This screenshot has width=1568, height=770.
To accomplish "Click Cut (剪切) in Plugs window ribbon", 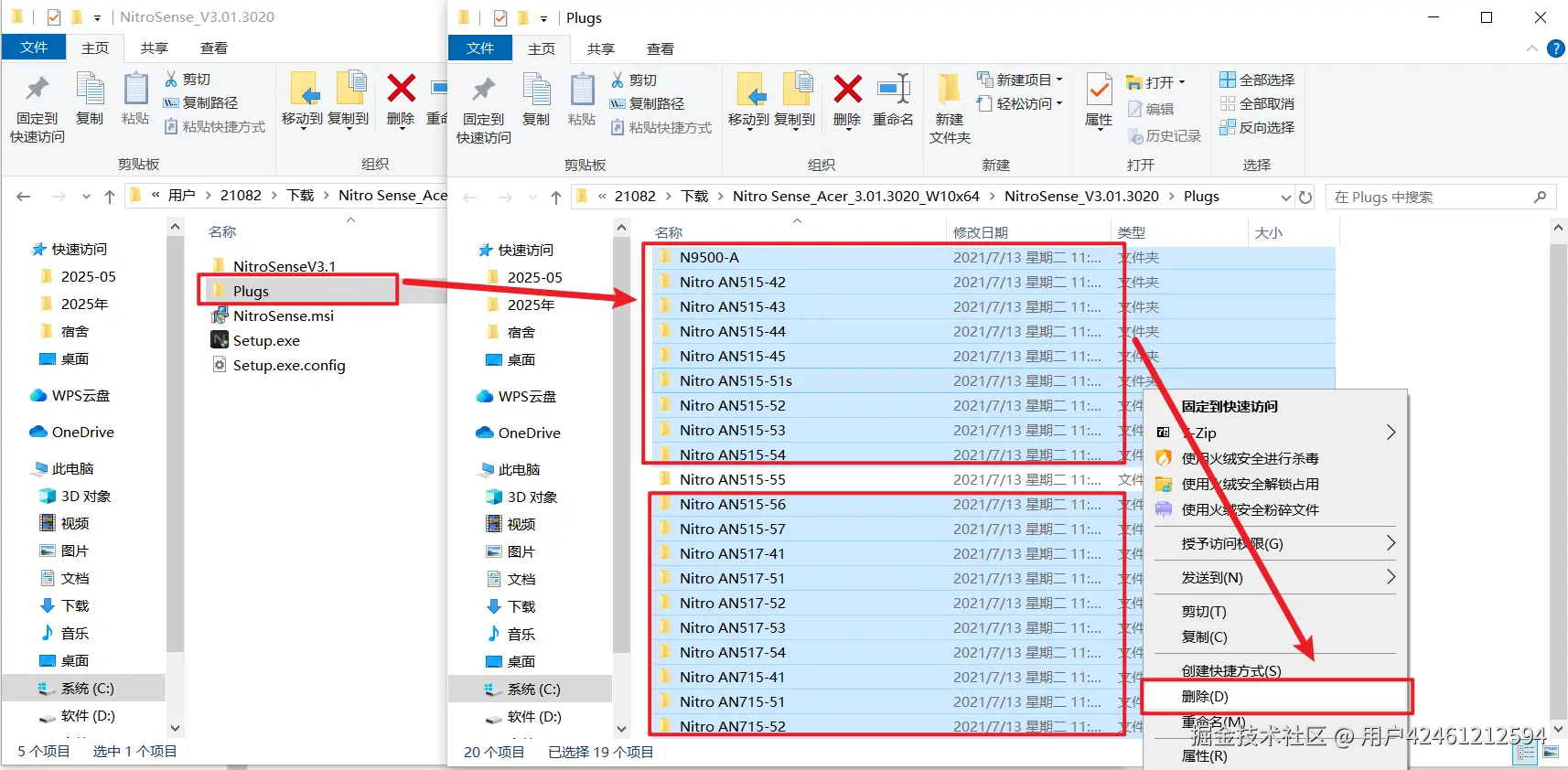I will pos(634,80).
